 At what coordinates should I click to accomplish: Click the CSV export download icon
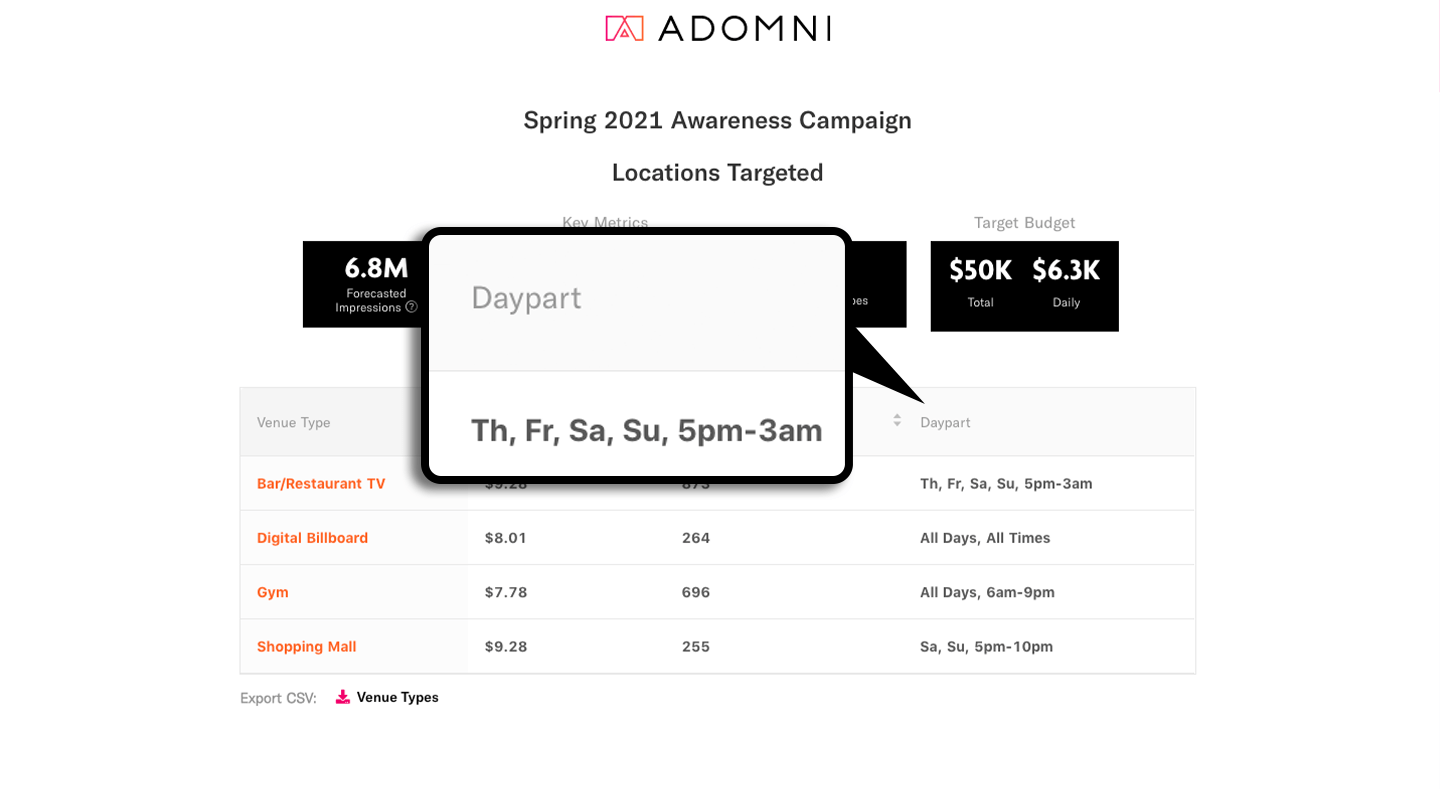(343, 697)
